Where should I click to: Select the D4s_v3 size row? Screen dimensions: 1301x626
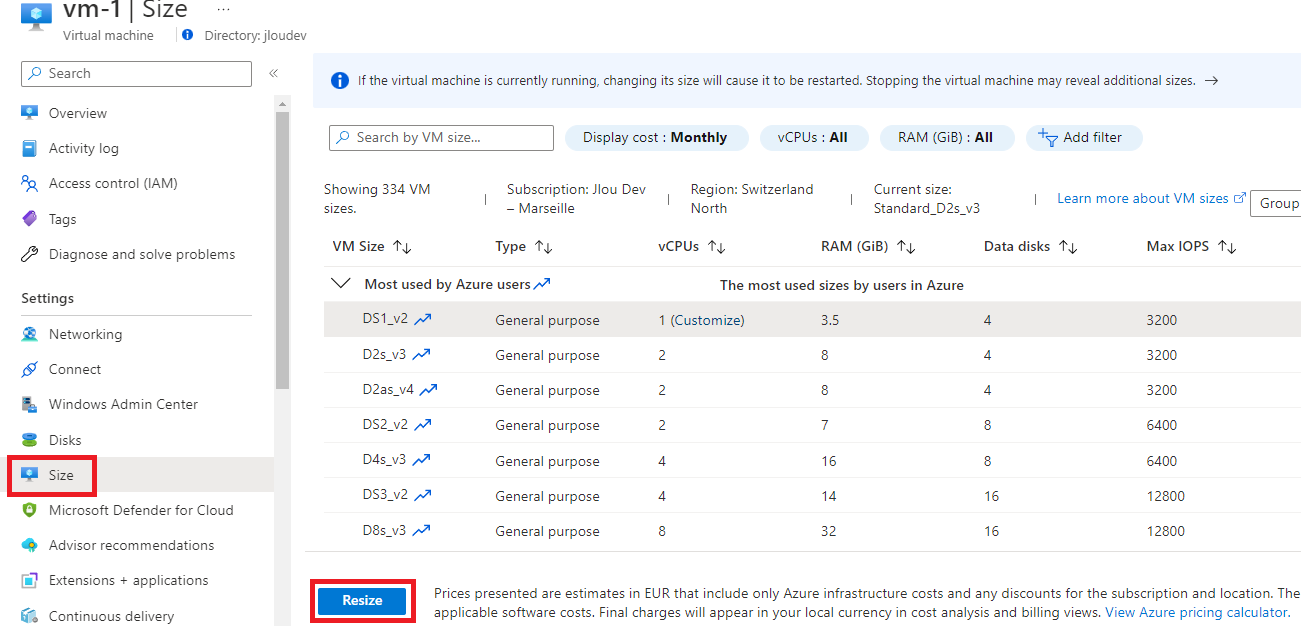tap(812, 460)
